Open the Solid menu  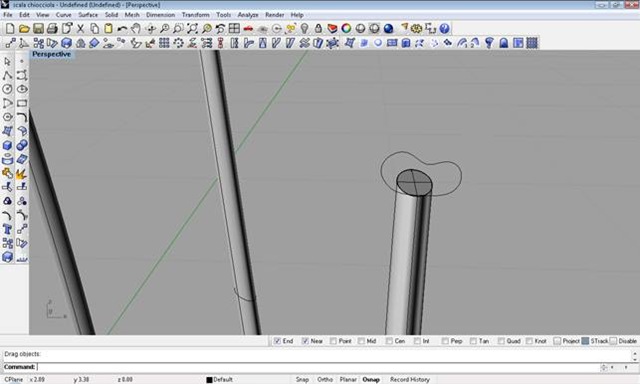(111, 15)
